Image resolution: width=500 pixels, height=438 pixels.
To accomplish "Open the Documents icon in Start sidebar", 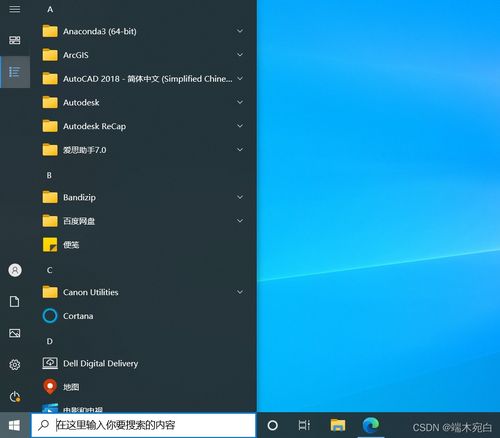I will (15, 302).
